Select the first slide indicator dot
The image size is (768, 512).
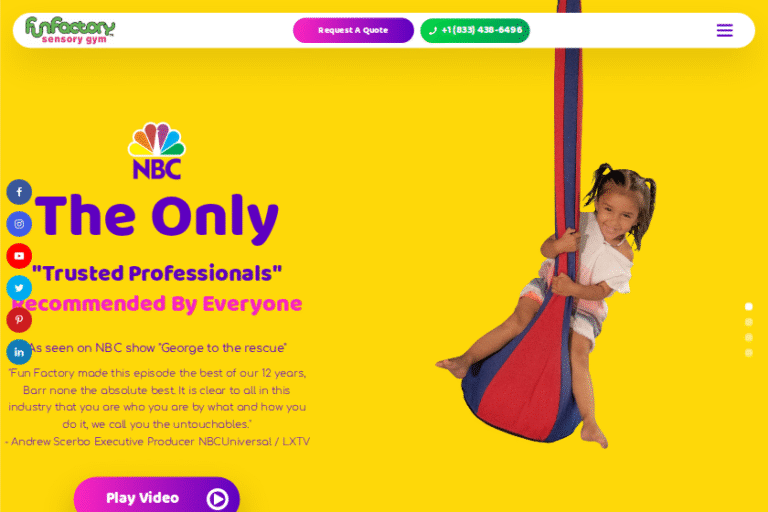coord(748,307)
